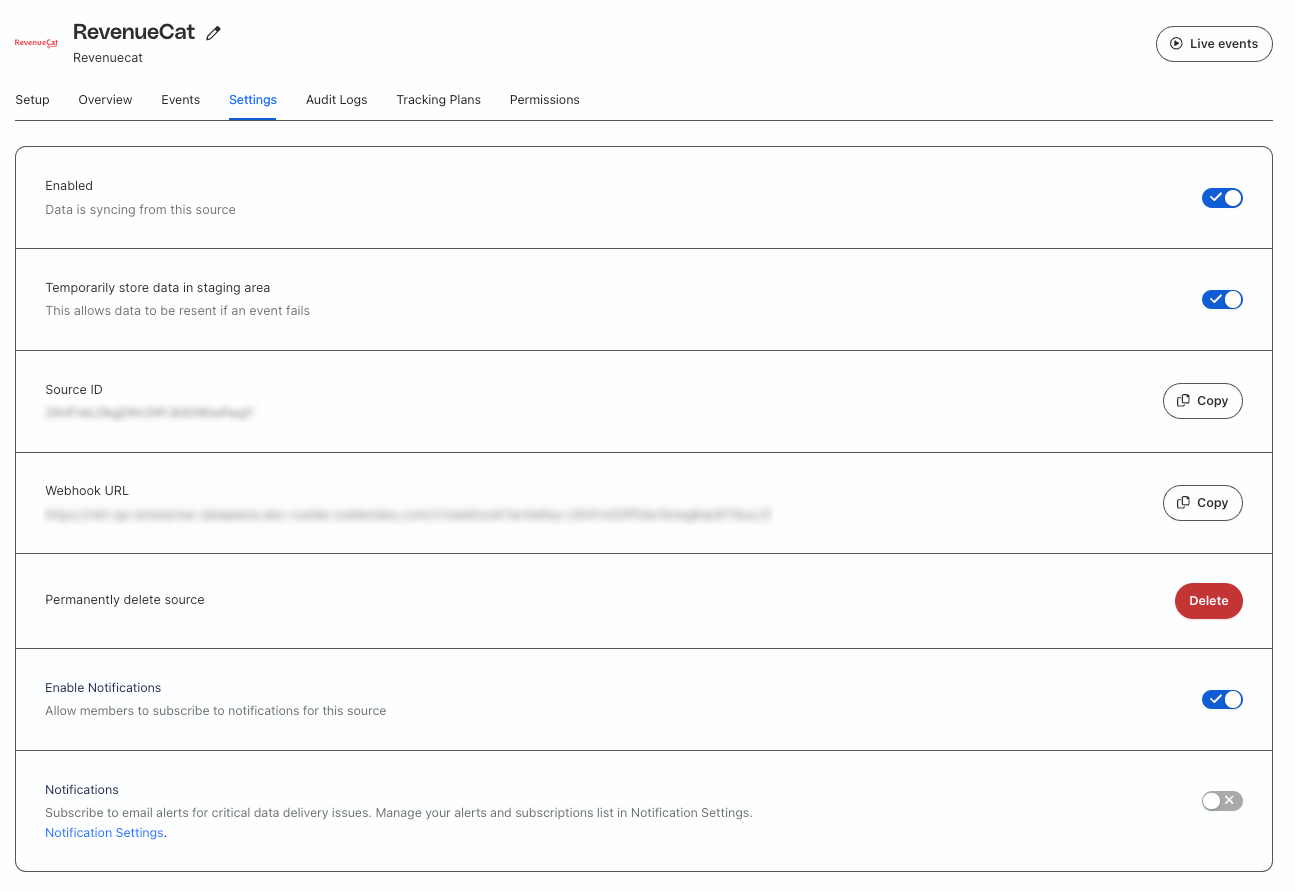
Task: Toggle the Enabled source switch
Action: click(x=1222, y=198)
